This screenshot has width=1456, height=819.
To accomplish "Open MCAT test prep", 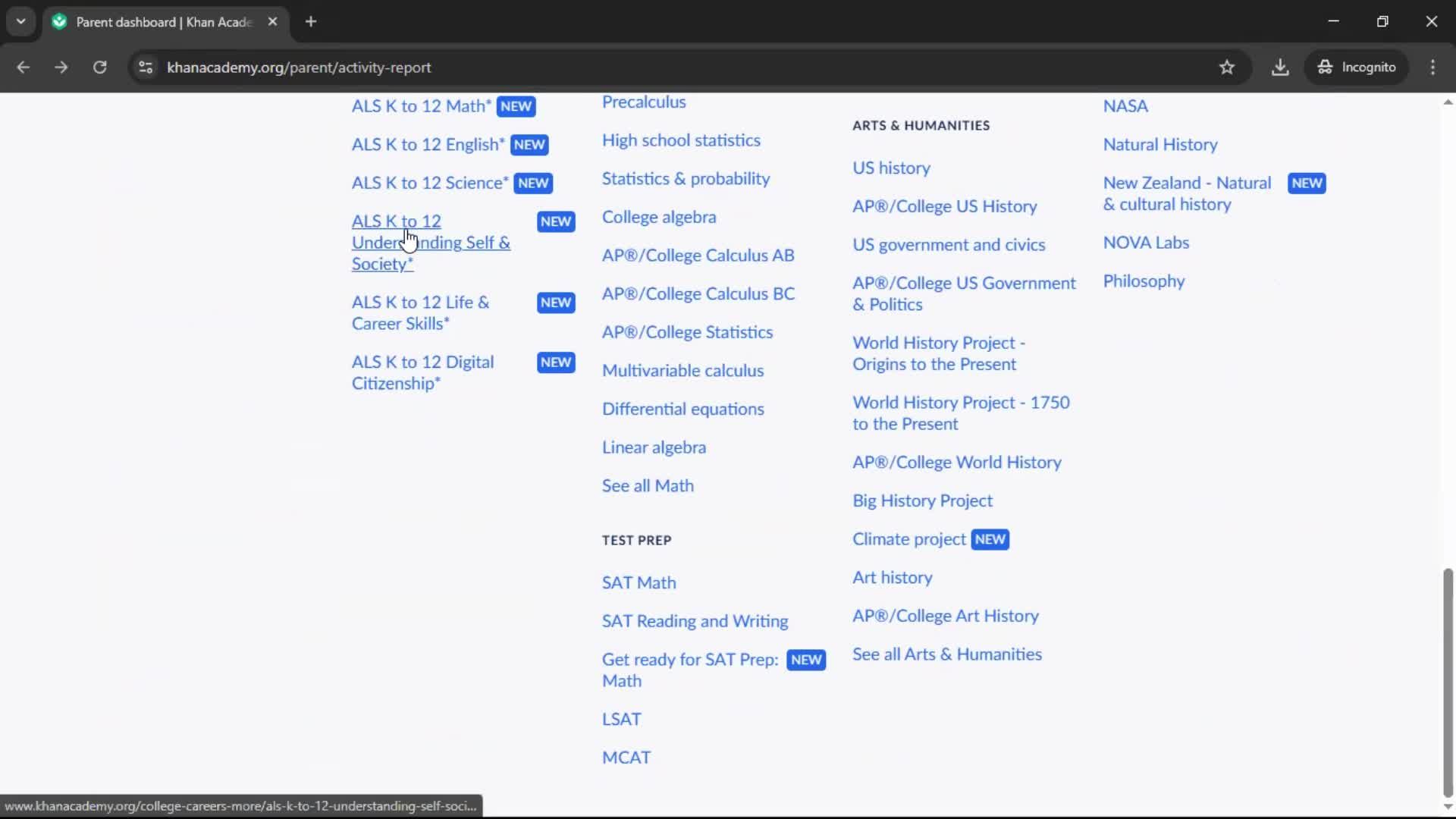I will 626,758.
